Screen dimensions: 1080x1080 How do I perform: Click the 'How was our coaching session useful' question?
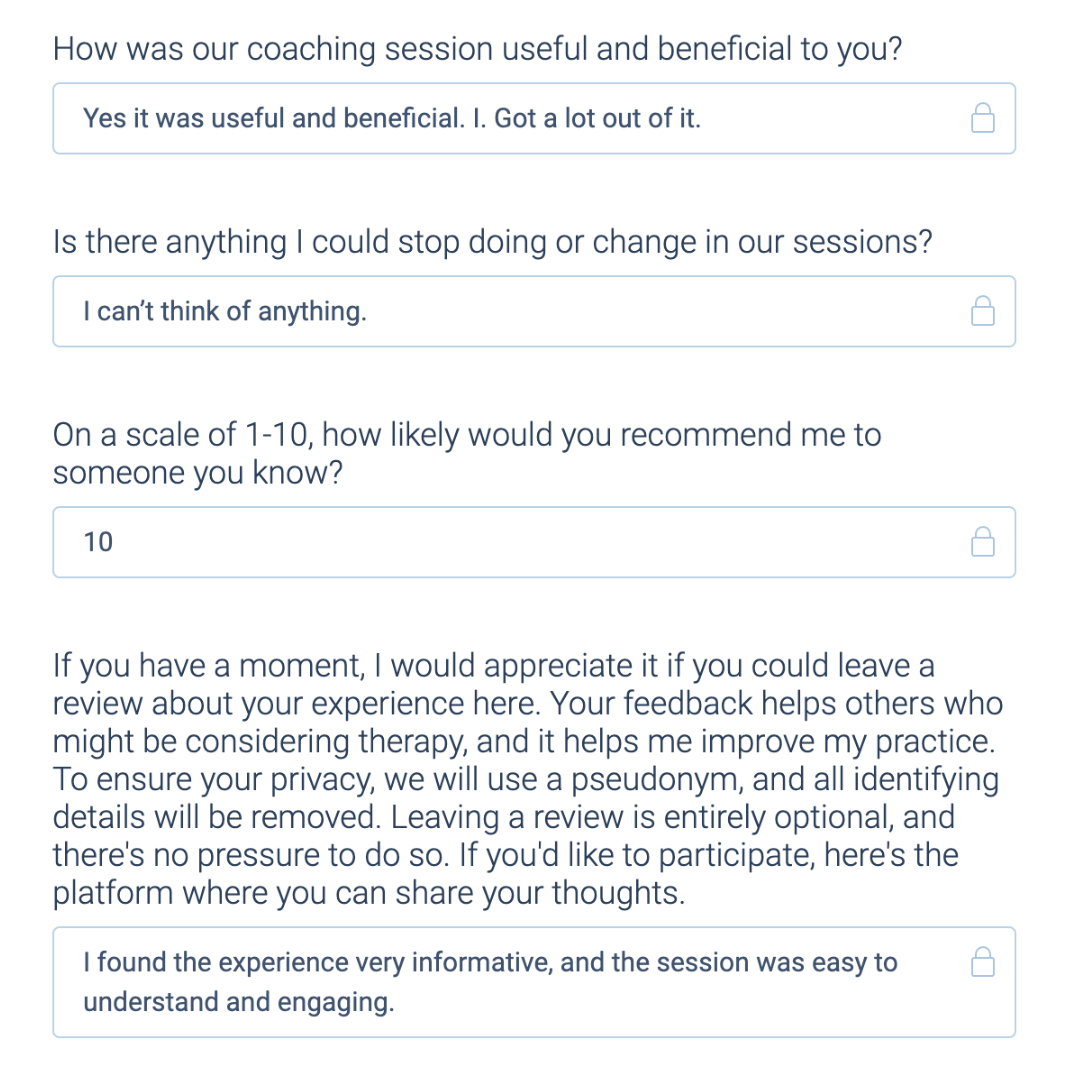tap(477, 50)
